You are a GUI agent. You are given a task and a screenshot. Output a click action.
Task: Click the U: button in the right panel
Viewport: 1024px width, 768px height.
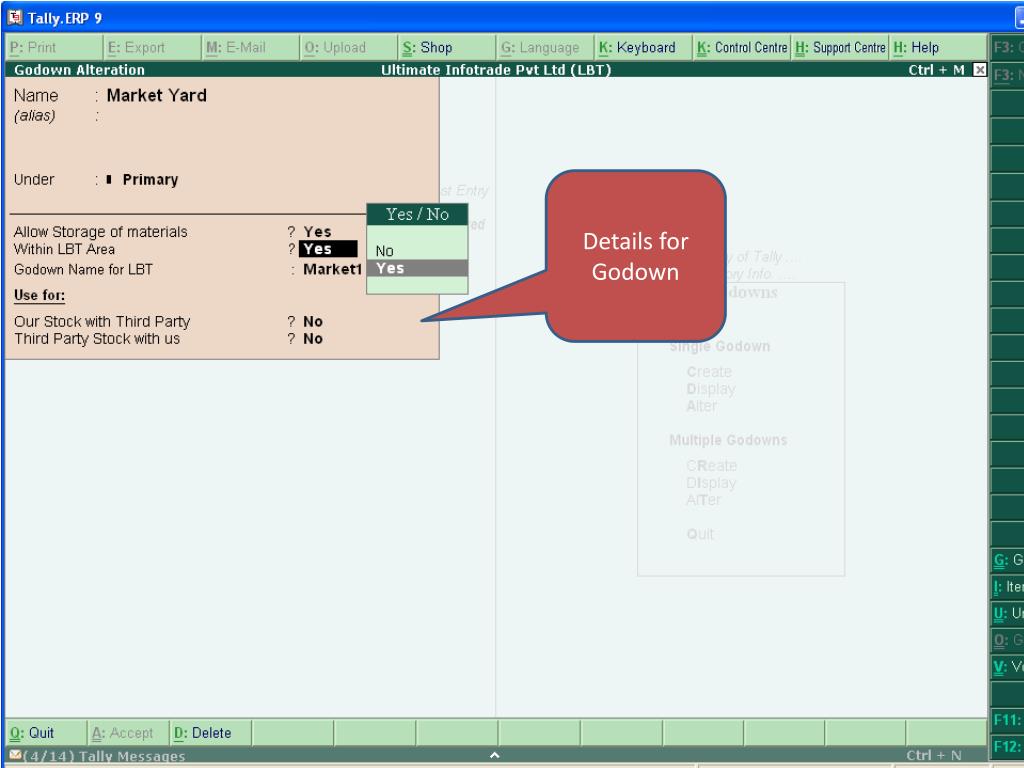[1007, 613]
